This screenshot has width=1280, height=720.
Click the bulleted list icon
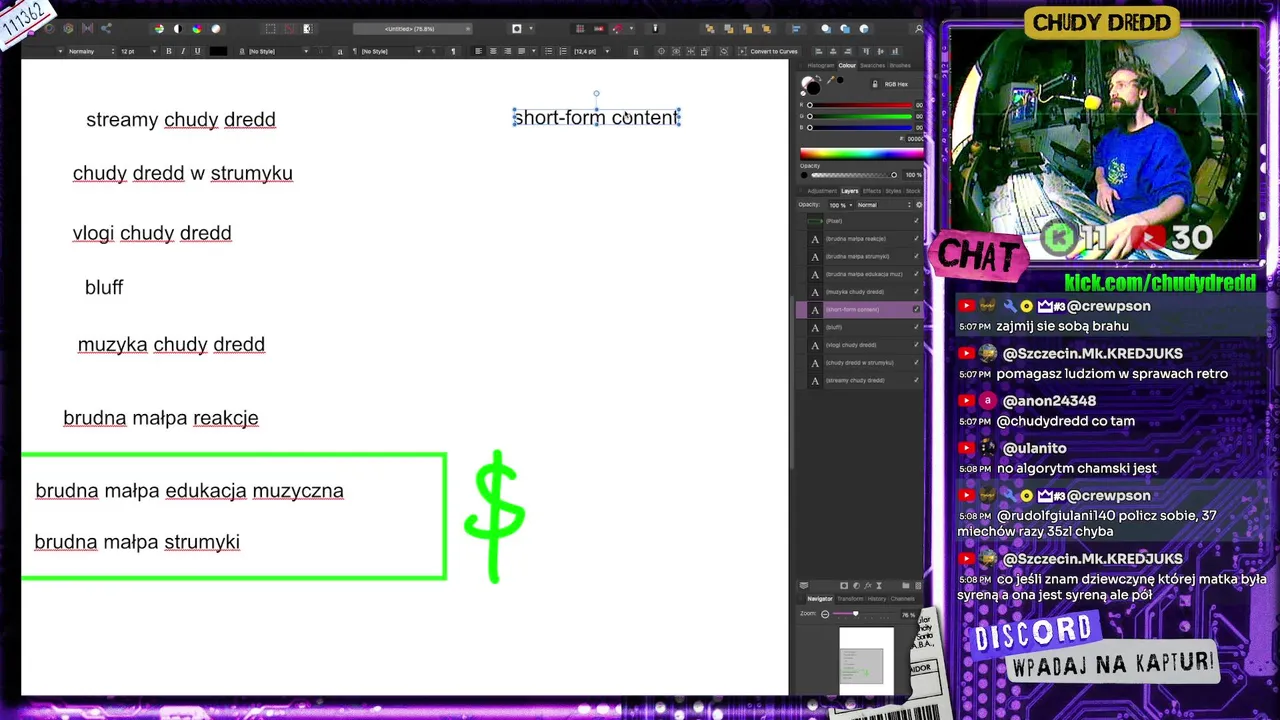pyautogui.click(x=548, y=51)
